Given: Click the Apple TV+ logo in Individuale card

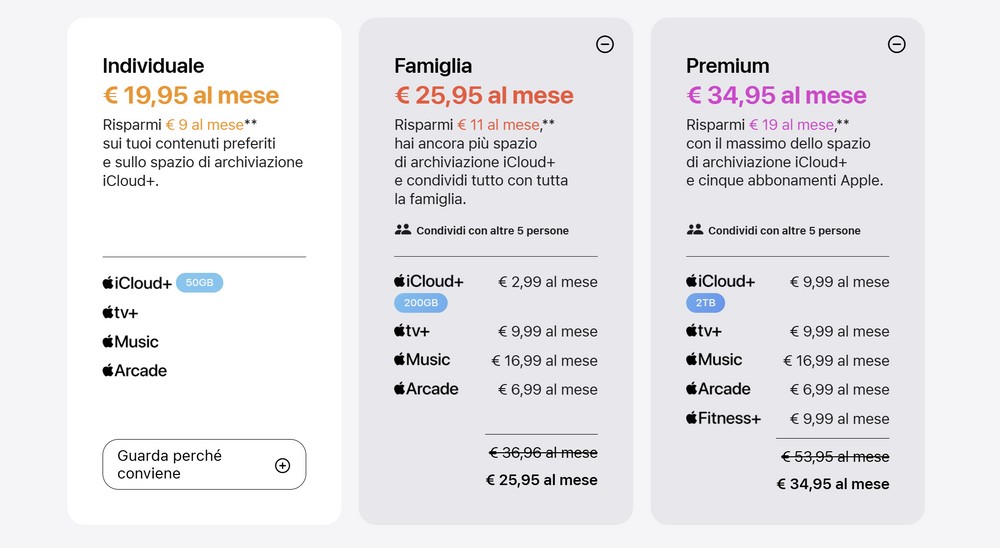Looking at the screenshot, I should coord(120,312).
